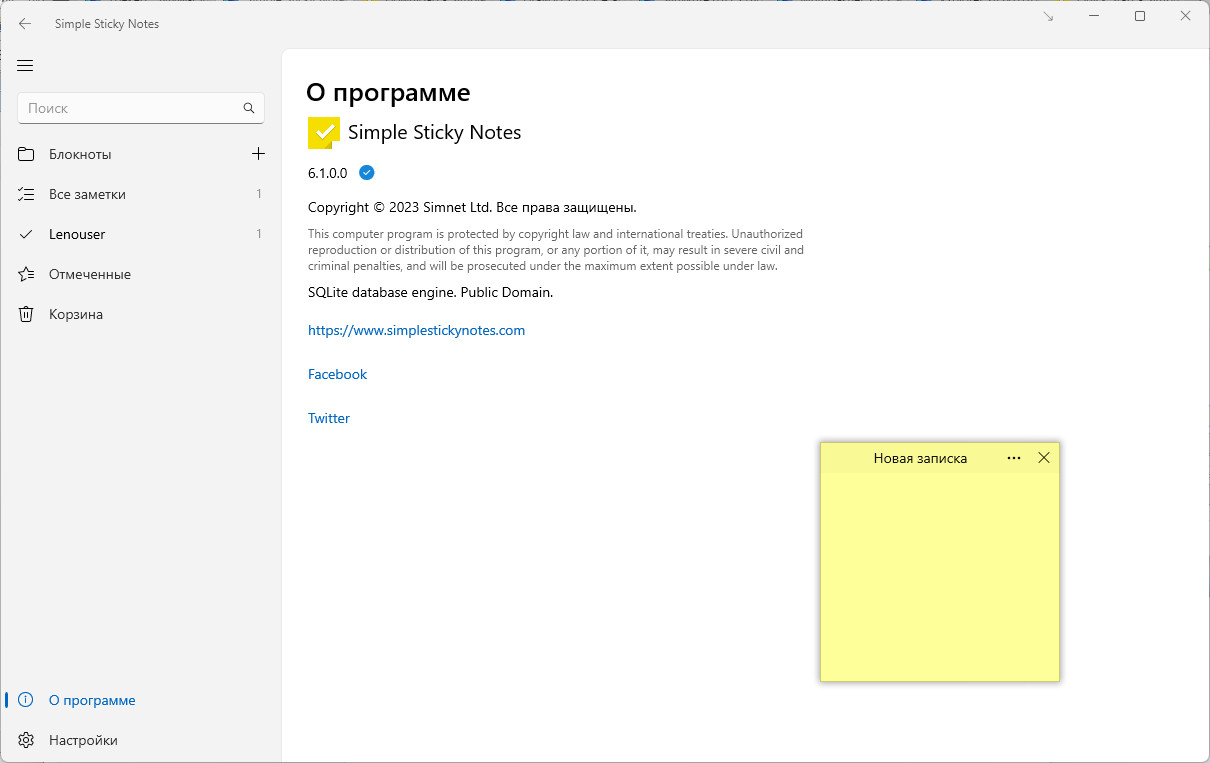
Task: Open the sticky note three-dots menu
Action: 1014,458
